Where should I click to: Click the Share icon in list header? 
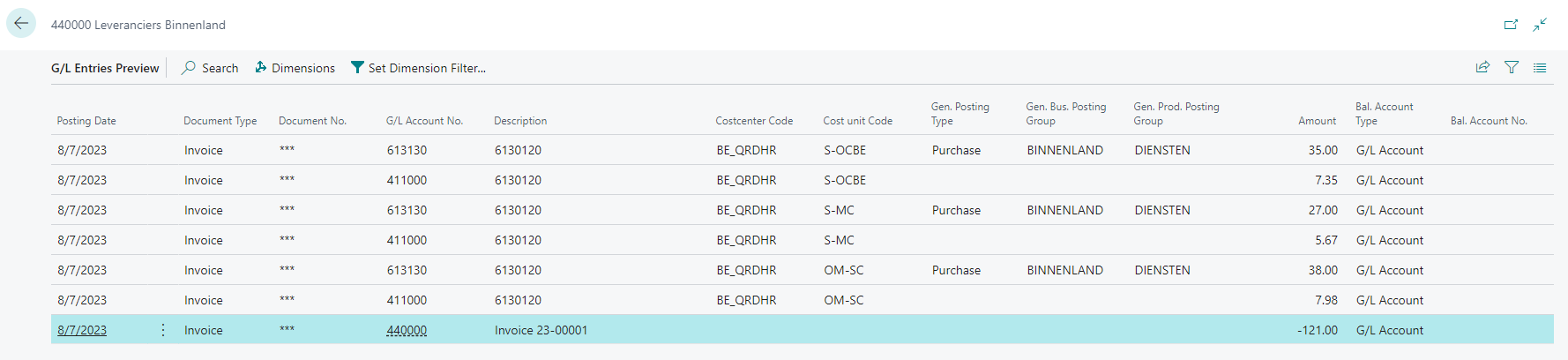1482,67
